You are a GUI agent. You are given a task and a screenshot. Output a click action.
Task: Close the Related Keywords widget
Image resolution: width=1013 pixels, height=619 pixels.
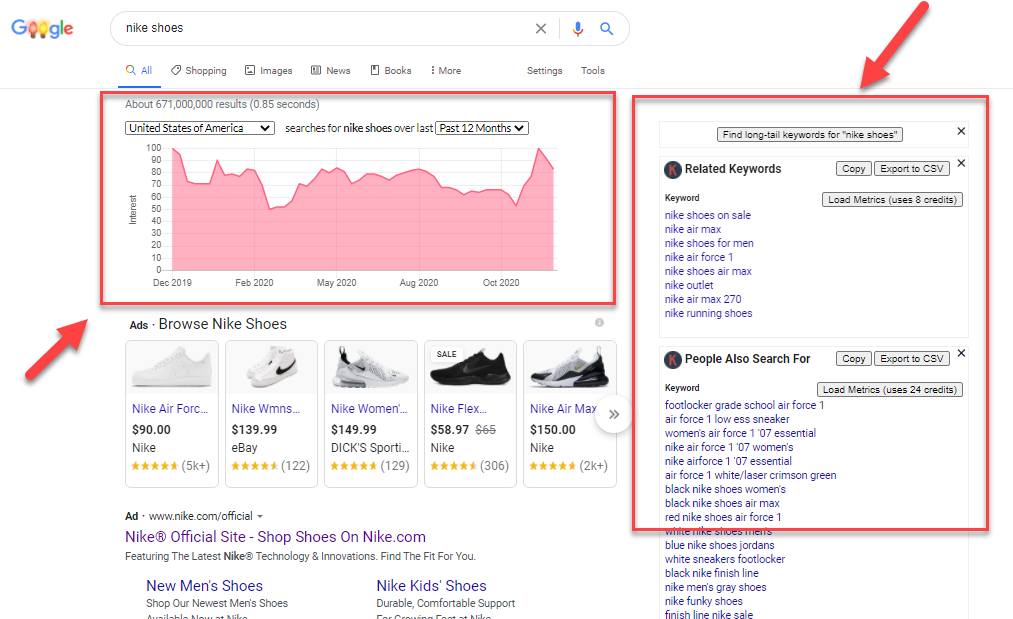point(961,163)
